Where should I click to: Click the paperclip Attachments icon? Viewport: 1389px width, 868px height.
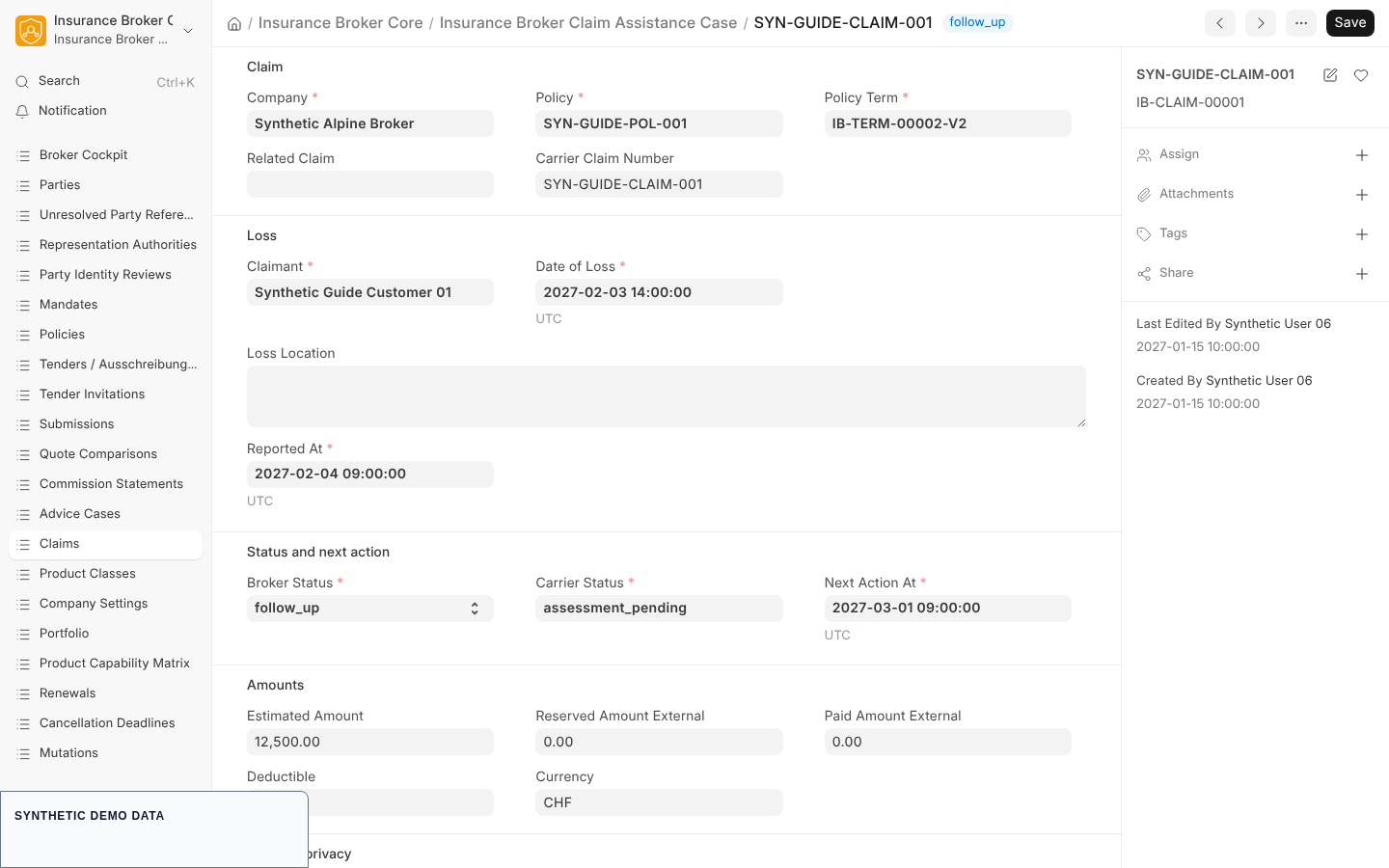(1144, 195)
